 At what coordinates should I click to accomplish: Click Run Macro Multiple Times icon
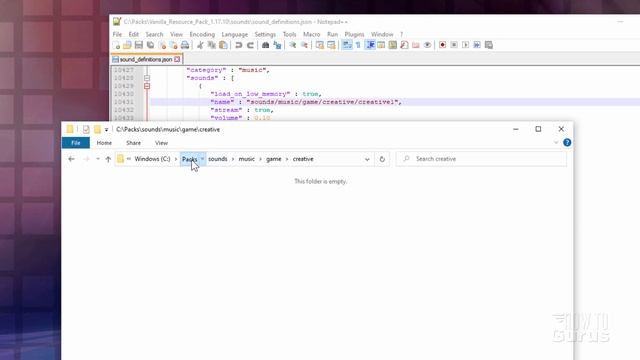pos(477,45)
